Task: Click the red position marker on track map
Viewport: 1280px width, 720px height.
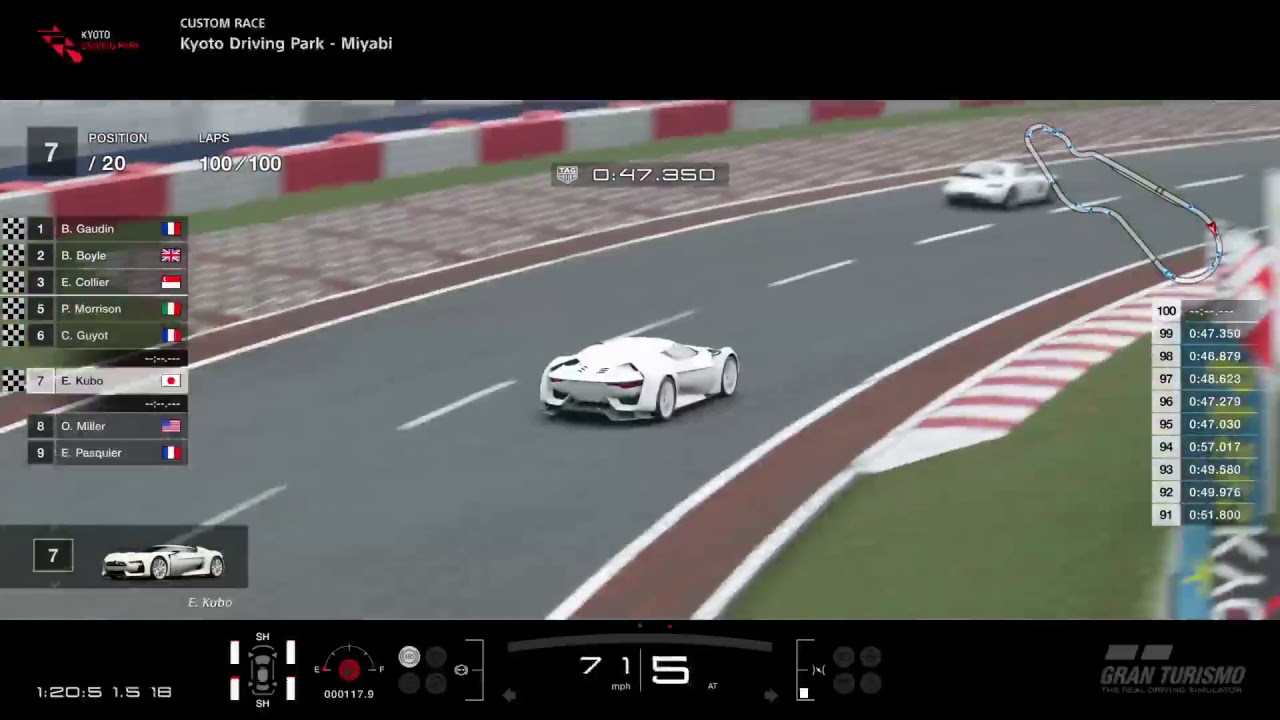Action: (x=1212, y=228)
